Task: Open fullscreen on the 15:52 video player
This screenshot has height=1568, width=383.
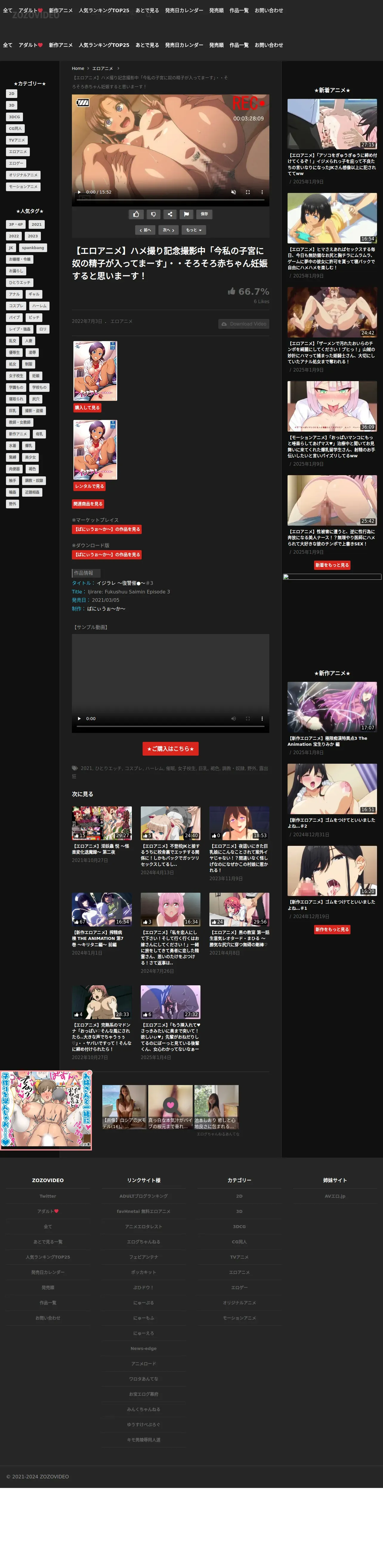Action: [x=248, y=192]
